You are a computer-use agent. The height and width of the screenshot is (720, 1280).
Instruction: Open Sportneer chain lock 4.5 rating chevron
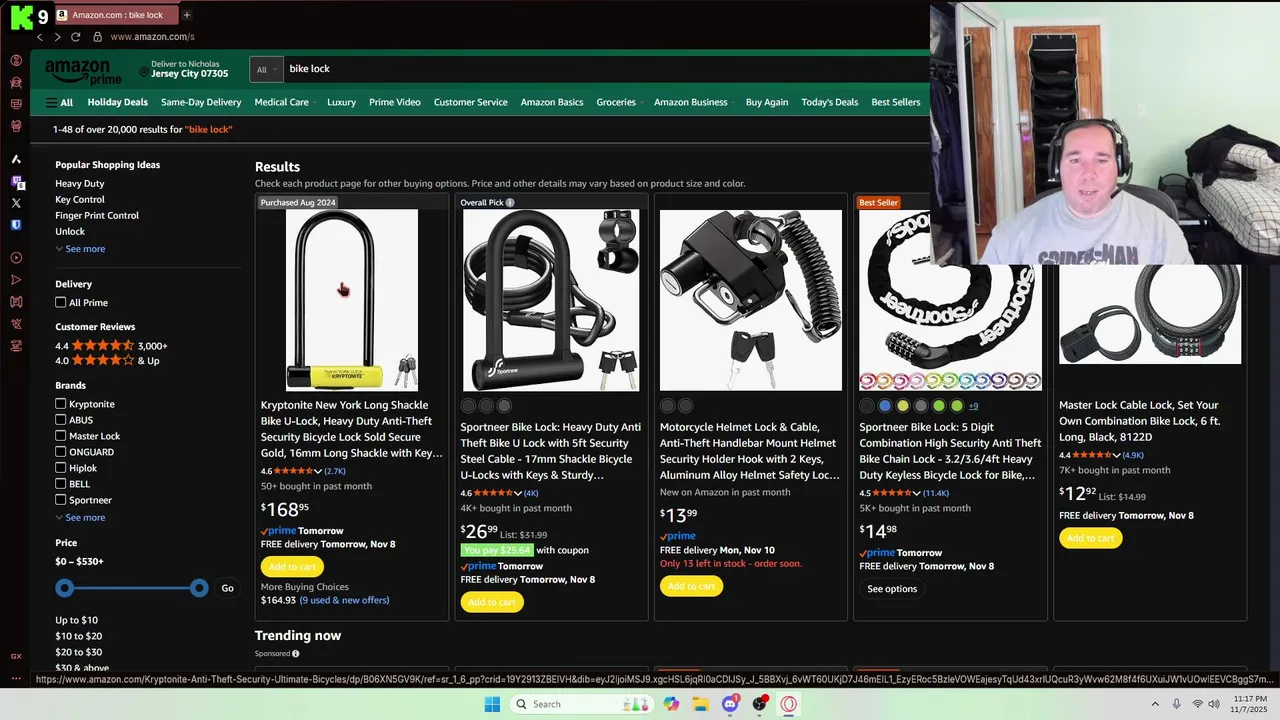(x=917, y=493)
